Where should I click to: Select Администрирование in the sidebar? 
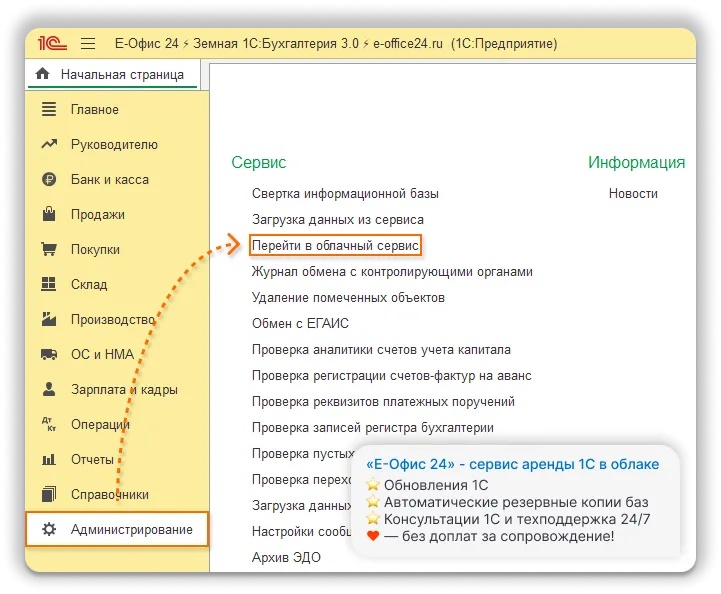(x=131, y=529)
